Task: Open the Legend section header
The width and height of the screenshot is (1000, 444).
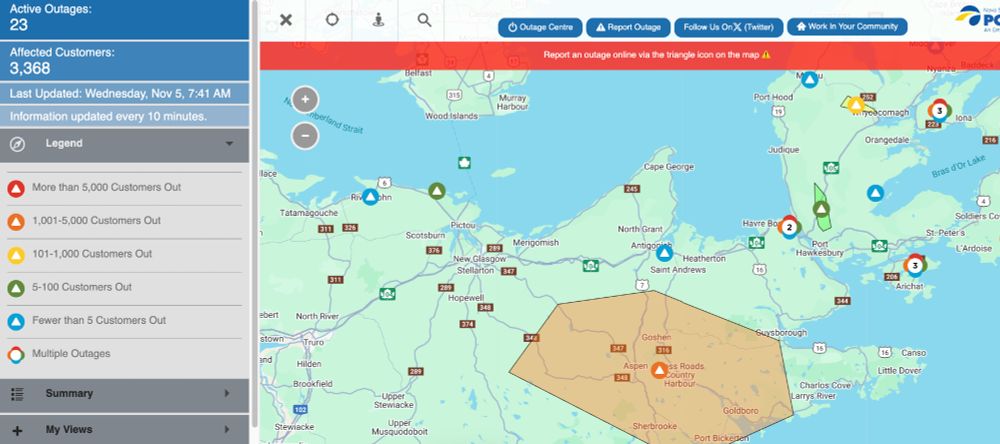Action: [x=124, y=145]
